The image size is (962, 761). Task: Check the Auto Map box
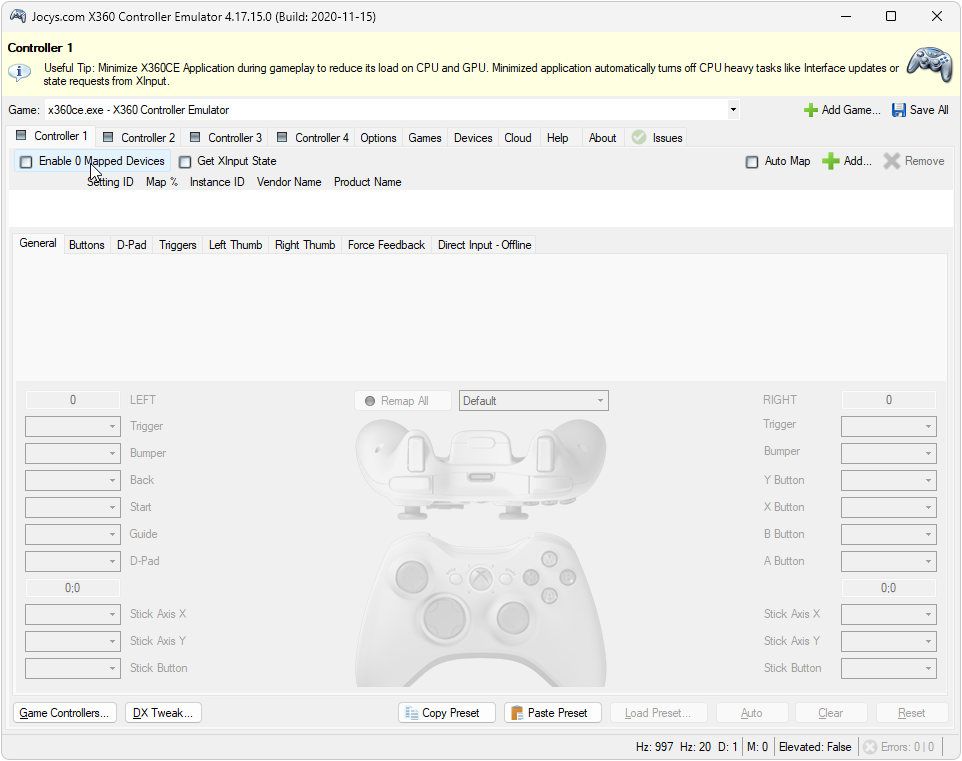point(752,162)
